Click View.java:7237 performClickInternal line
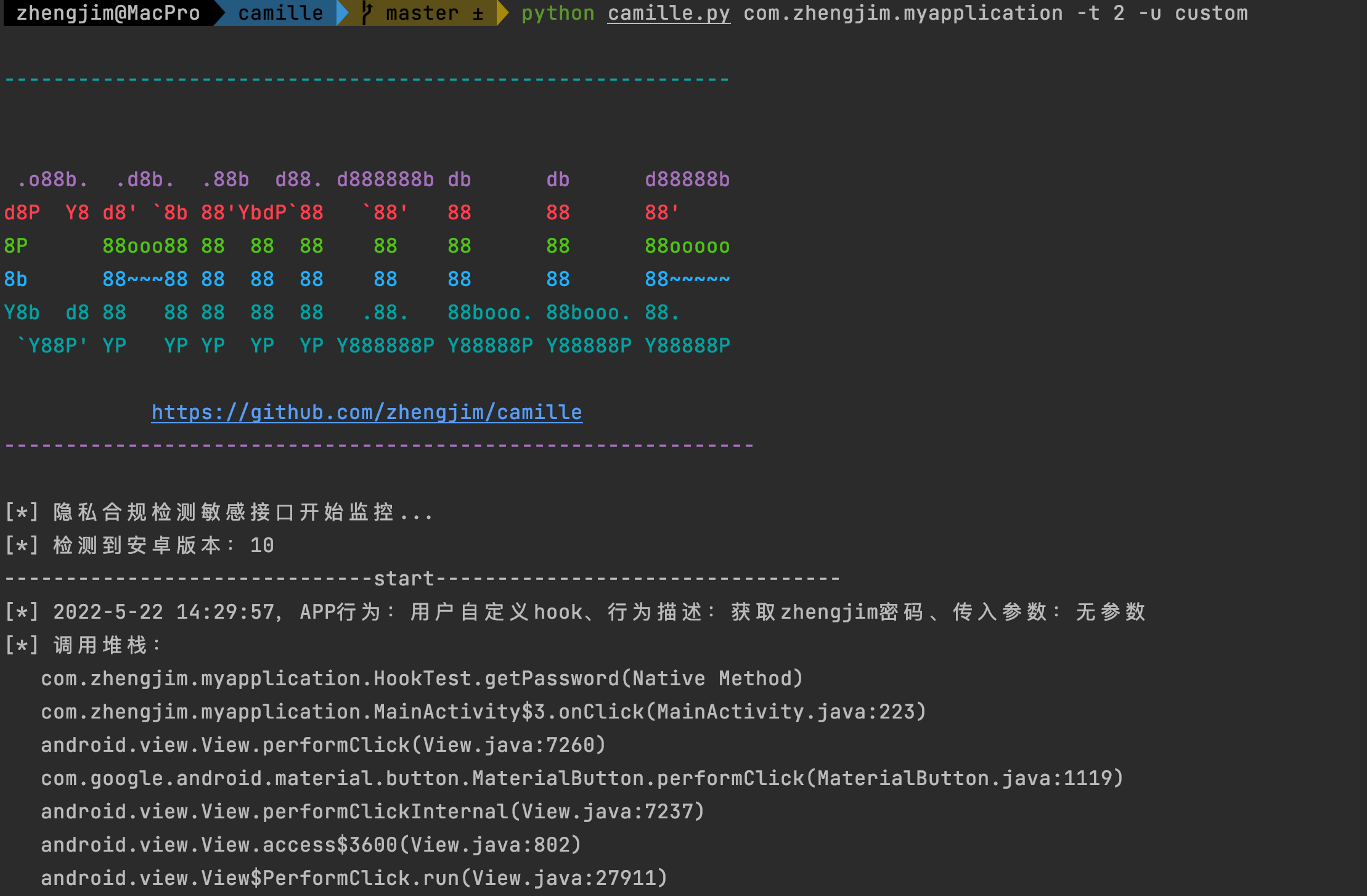 point(373,811)
